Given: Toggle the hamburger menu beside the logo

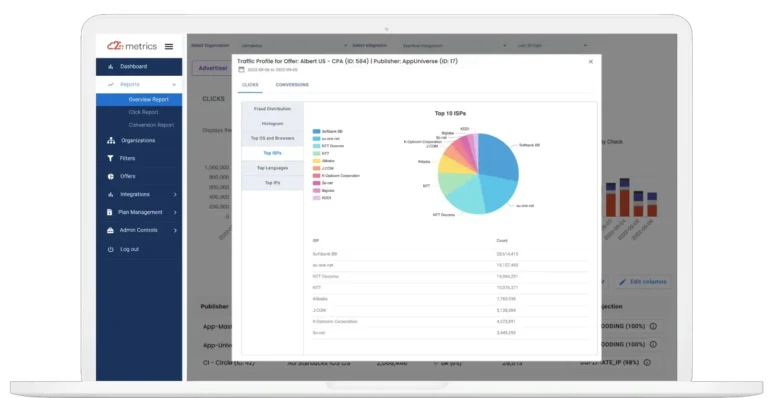Looking at the screenshot, I should 169,47.
